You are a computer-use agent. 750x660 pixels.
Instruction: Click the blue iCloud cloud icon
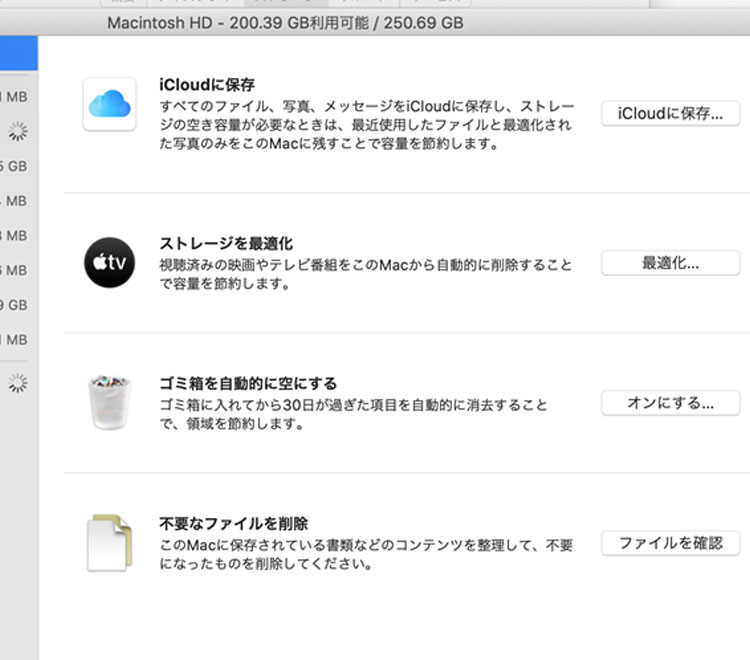tap(109, 104)
